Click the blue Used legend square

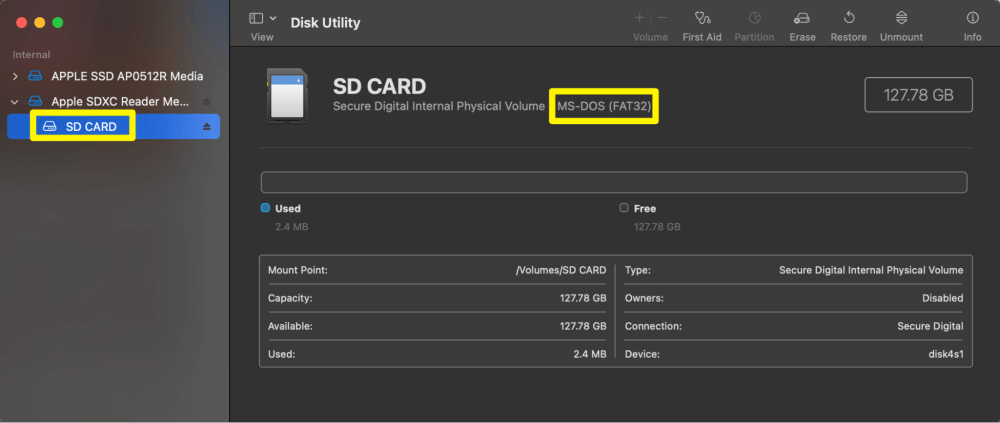265,208
